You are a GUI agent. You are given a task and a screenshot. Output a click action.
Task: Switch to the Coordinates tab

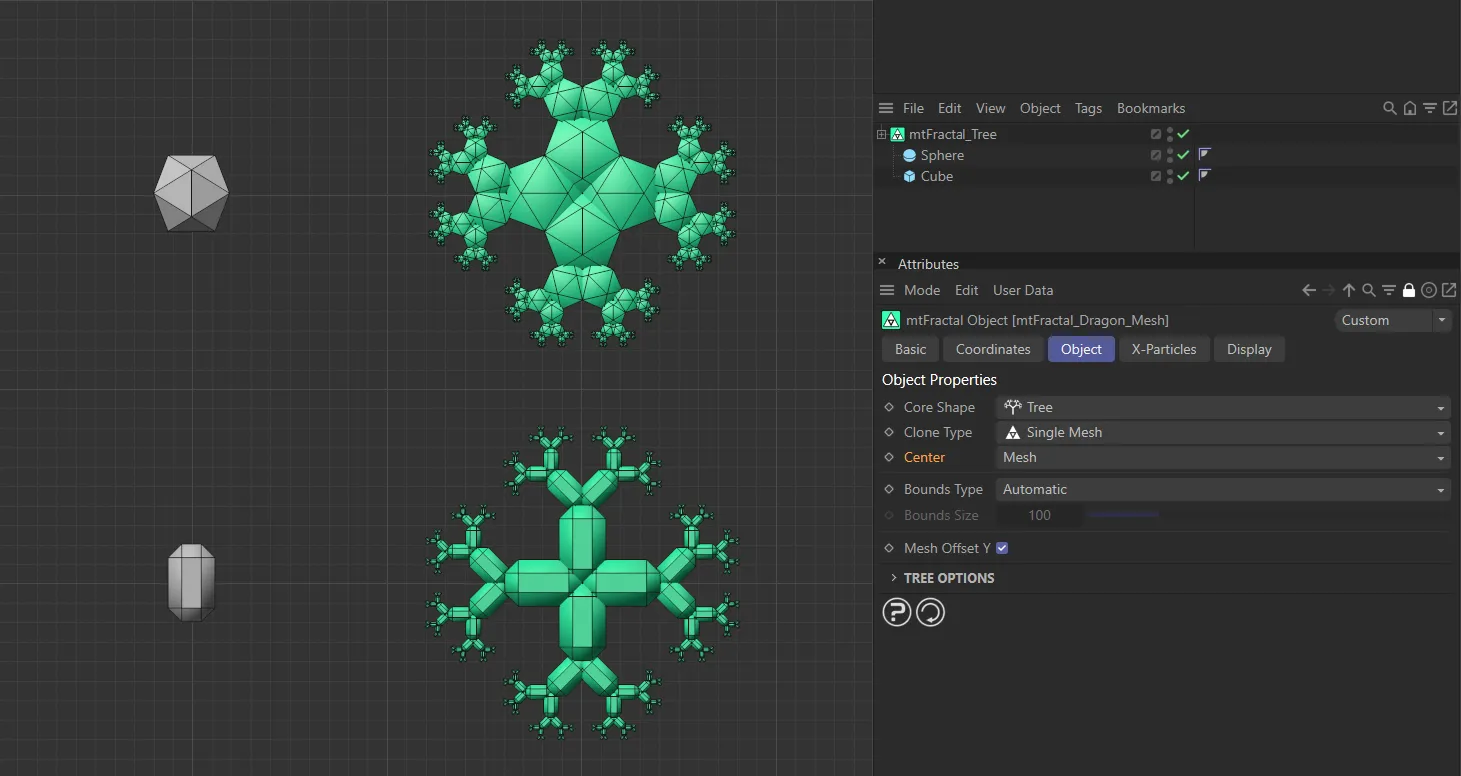992,349
